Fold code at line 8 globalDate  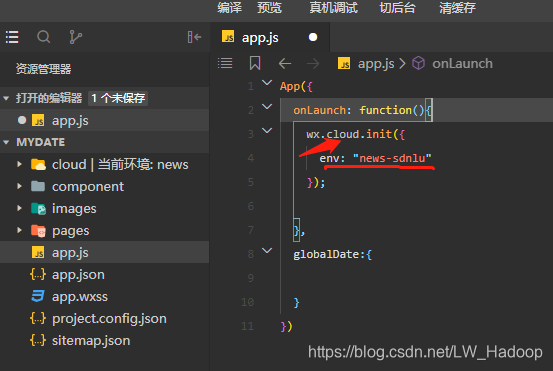[x=267, y=251]
